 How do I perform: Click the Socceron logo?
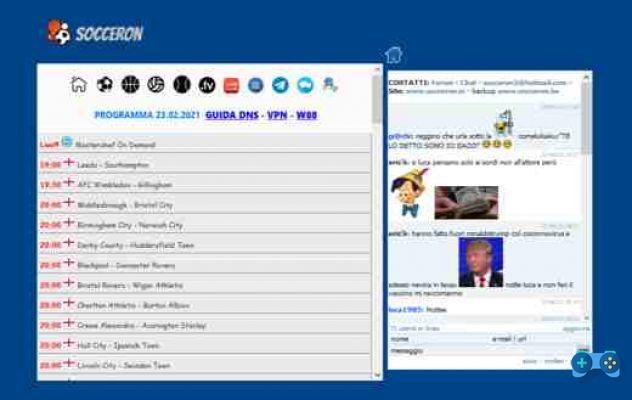click(96, 33)
